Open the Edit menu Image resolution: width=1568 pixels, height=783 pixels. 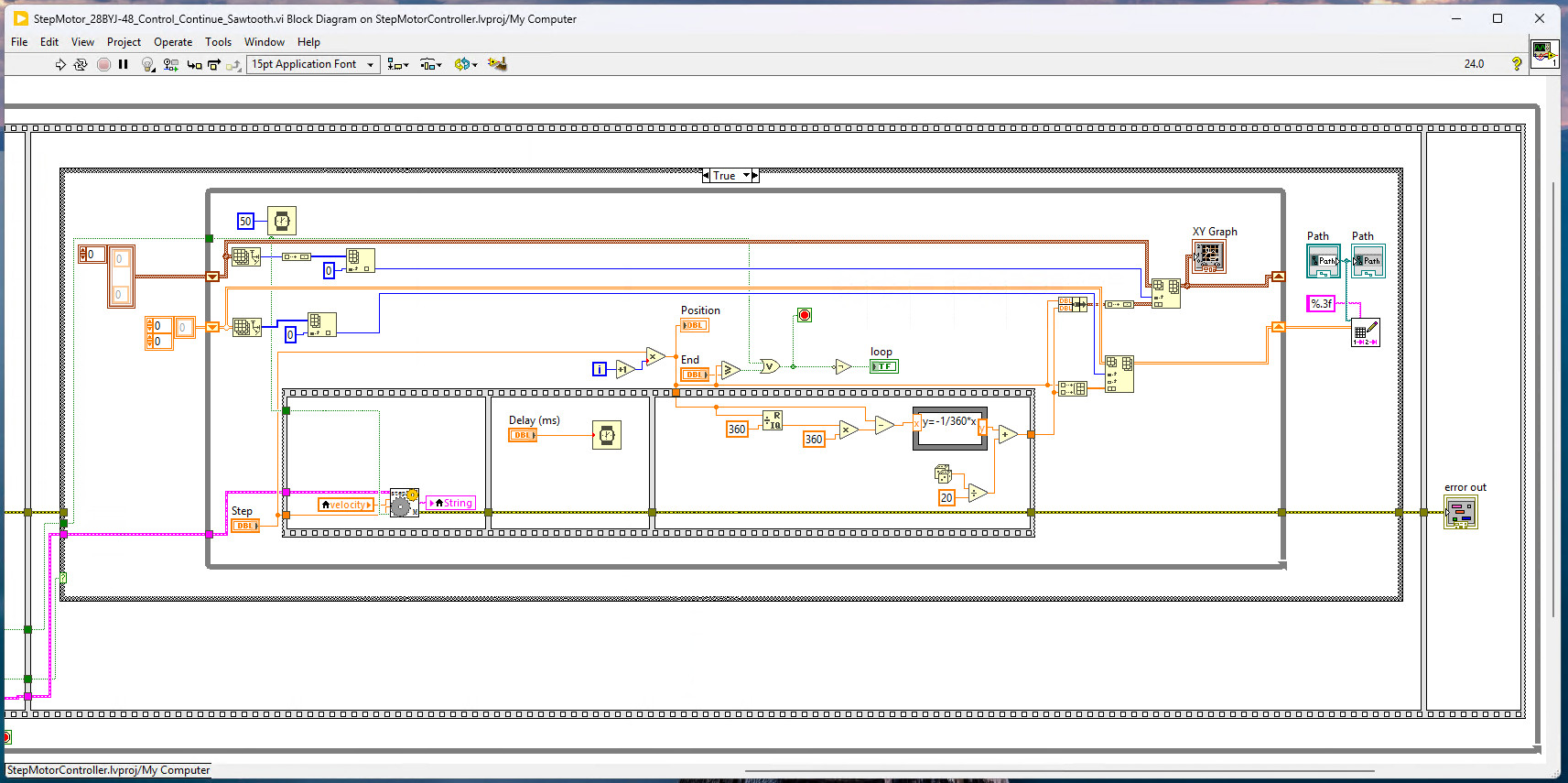pos(49,42)
